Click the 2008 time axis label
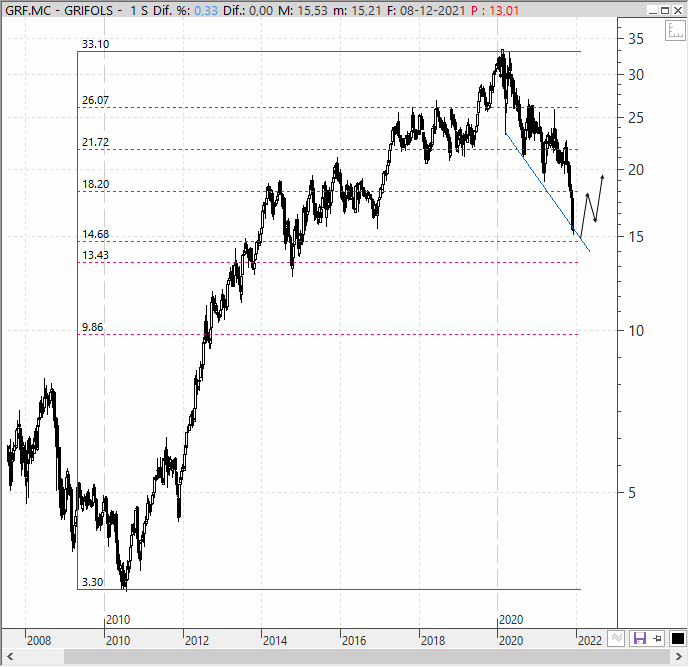The width and height of the screenshot is (689, 667). tap(39, 641)
